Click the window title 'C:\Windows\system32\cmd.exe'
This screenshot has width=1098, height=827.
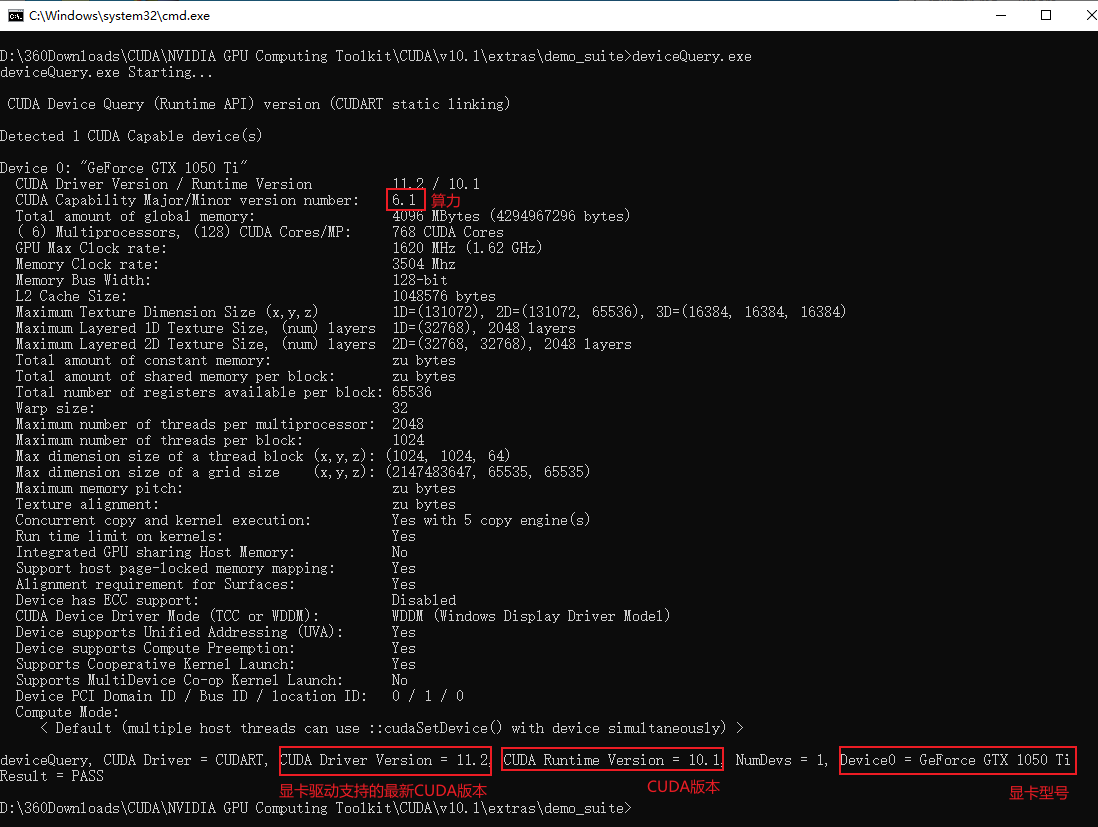pyautogui.click(x=119, y=15)
